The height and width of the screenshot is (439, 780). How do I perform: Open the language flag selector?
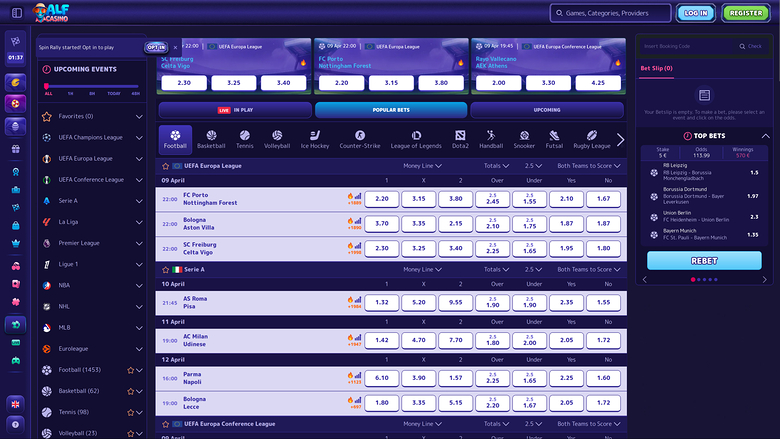(15, 404)
